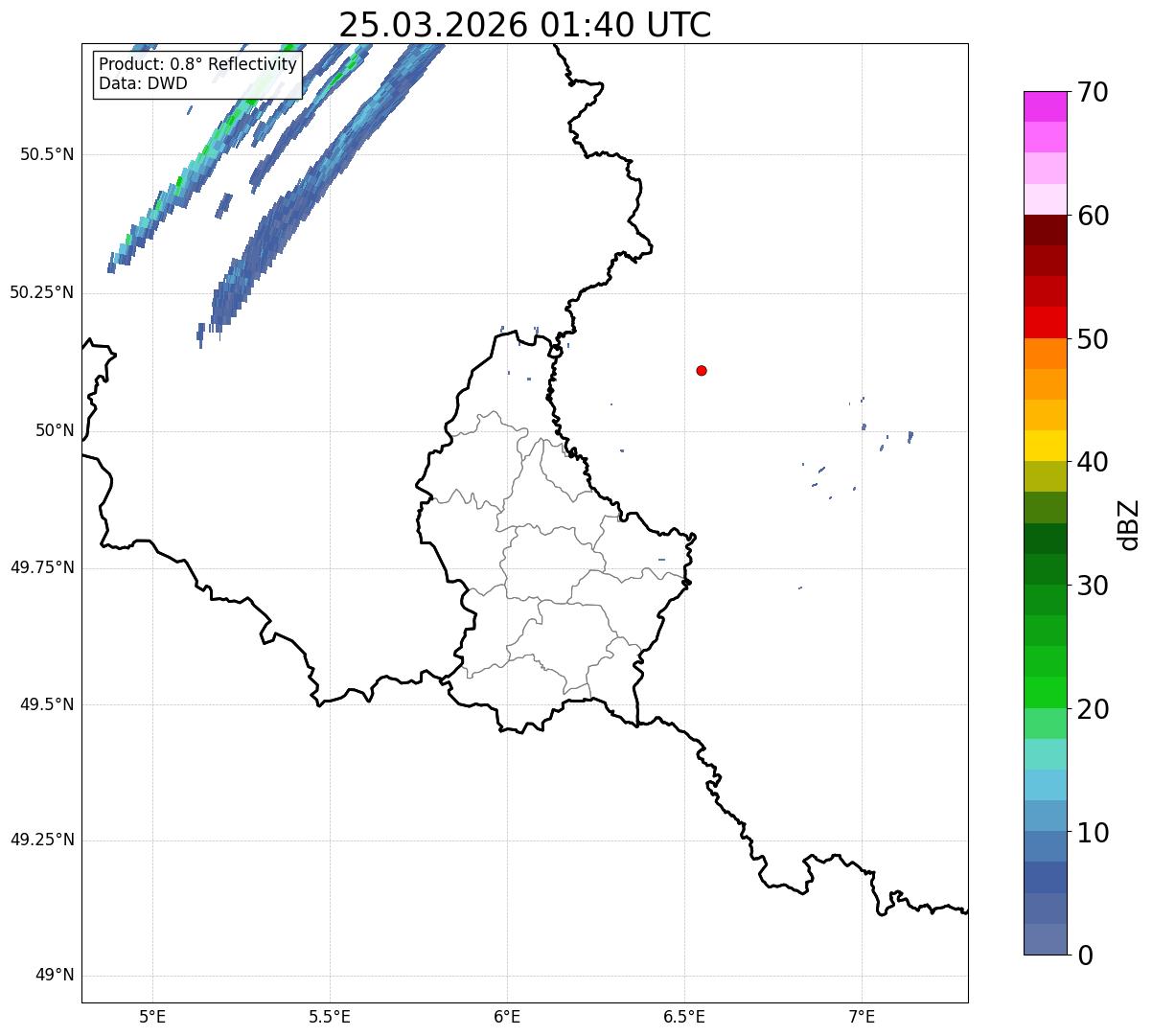The height and width of the screenshot is (1036, 1152).
Task: Pick the dark maroon swatch below 60
Action: [x=1046, y=231]
